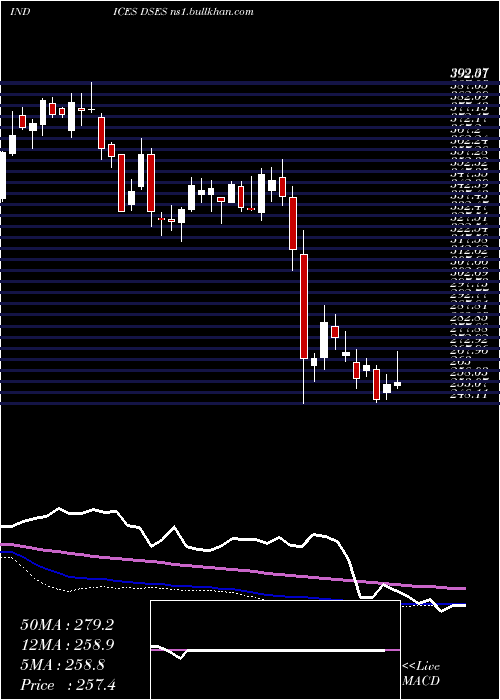This screenshot has height=700, width=500.
Task: Click the '50MA : 279.2' text
Action: [67, 625]
